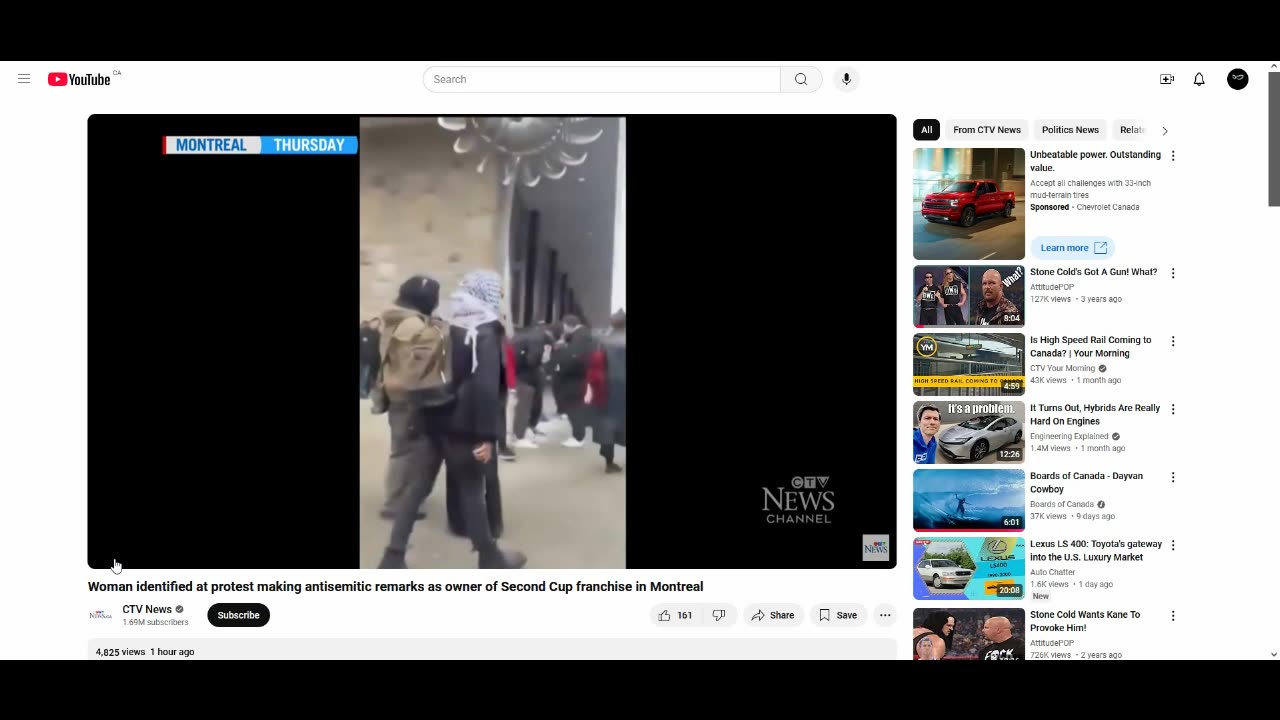Open options for Unbeatable power ad
The height and width of the screenshot is (720, 1280).
(1173, 156)
